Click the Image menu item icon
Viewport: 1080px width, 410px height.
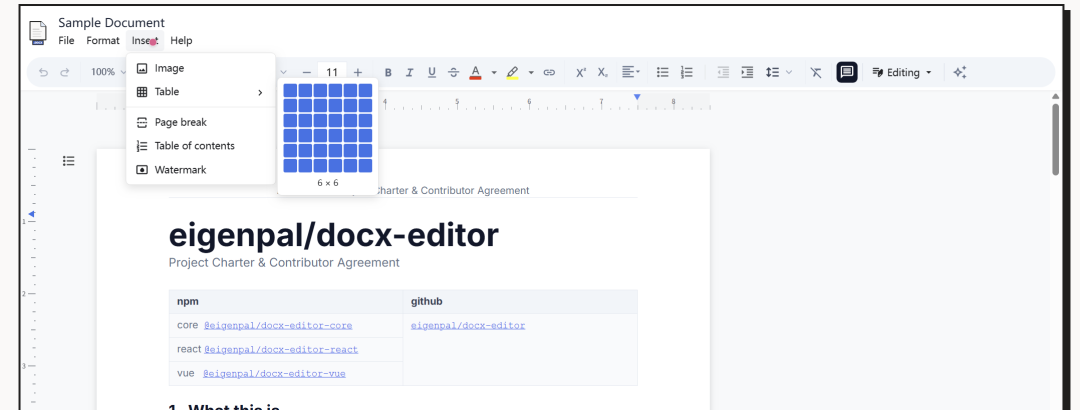pos(142,68)
